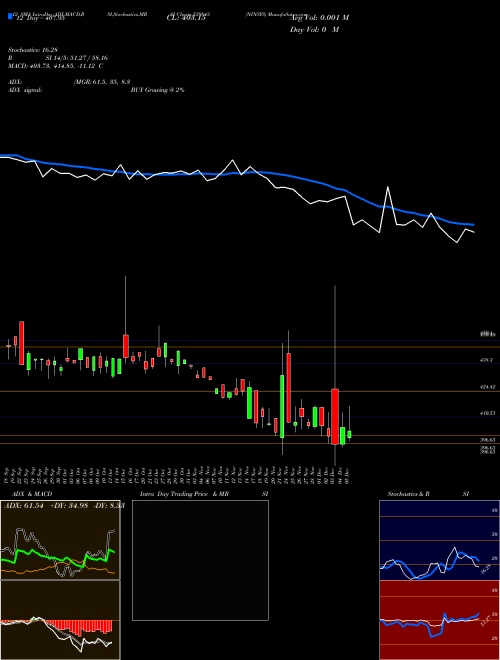Click the tall green candlestick near 21 Nov
The image size is (500, 660).
point(282,406)
